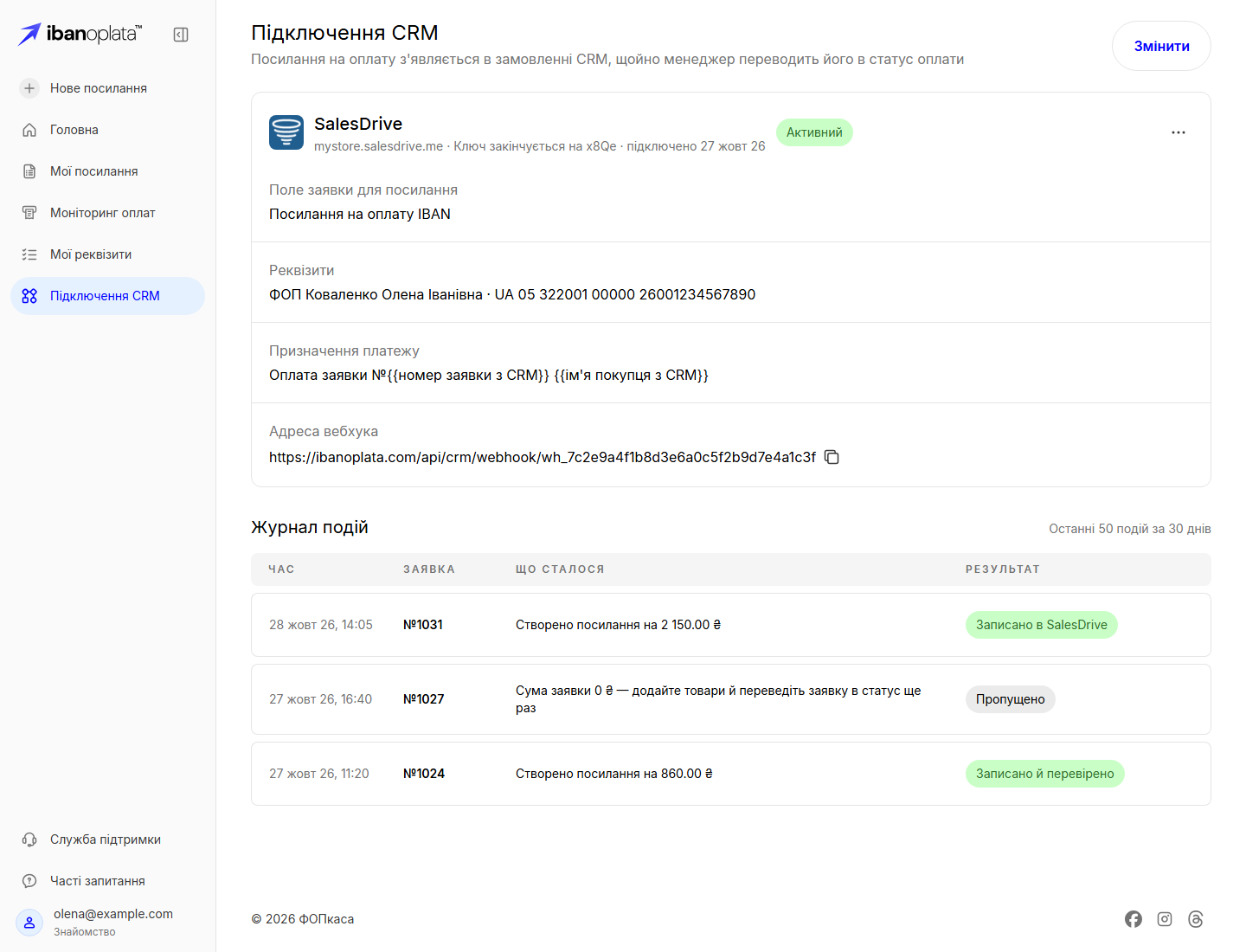1246x952 pixels.
Task: Click the payment purpose template text
Action: coord(489,375)
